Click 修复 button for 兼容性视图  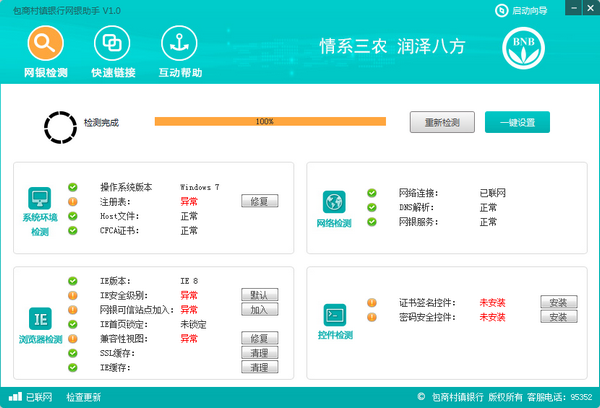pyautogui.click(x=259, y=338)
